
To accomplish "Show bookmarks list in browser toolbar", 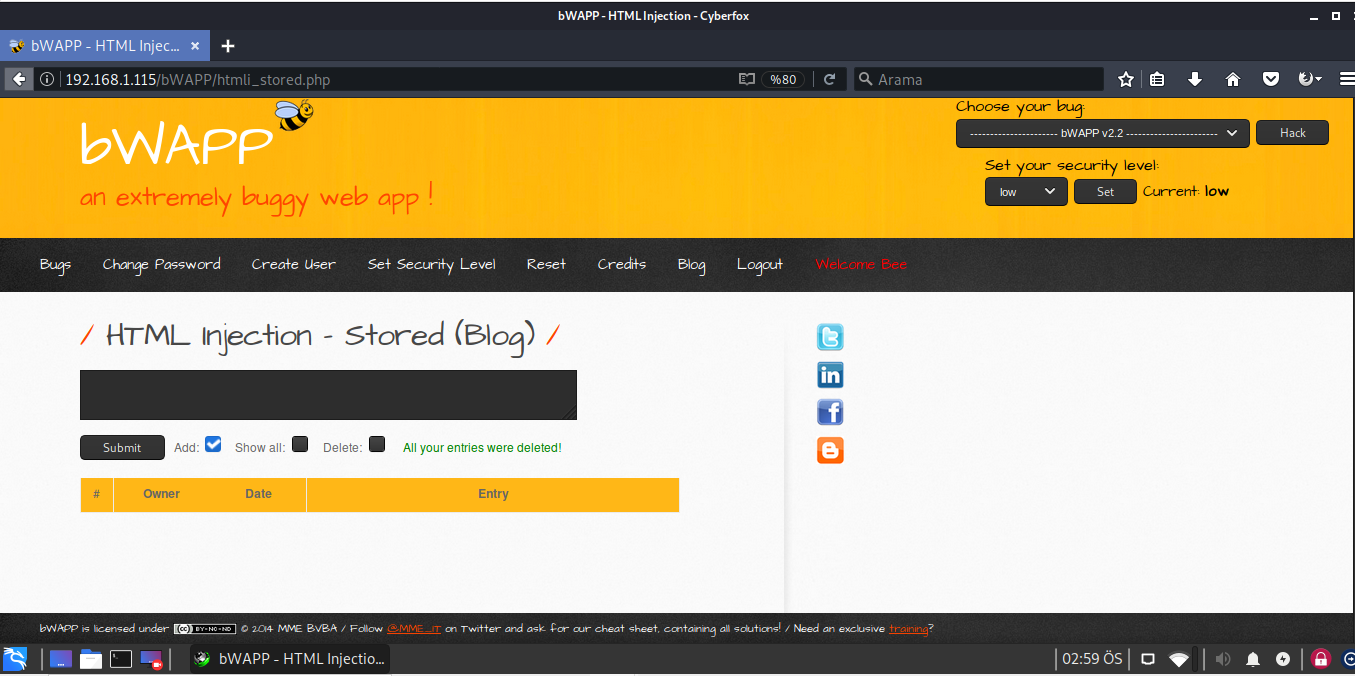I will [x=1157, y=79].
